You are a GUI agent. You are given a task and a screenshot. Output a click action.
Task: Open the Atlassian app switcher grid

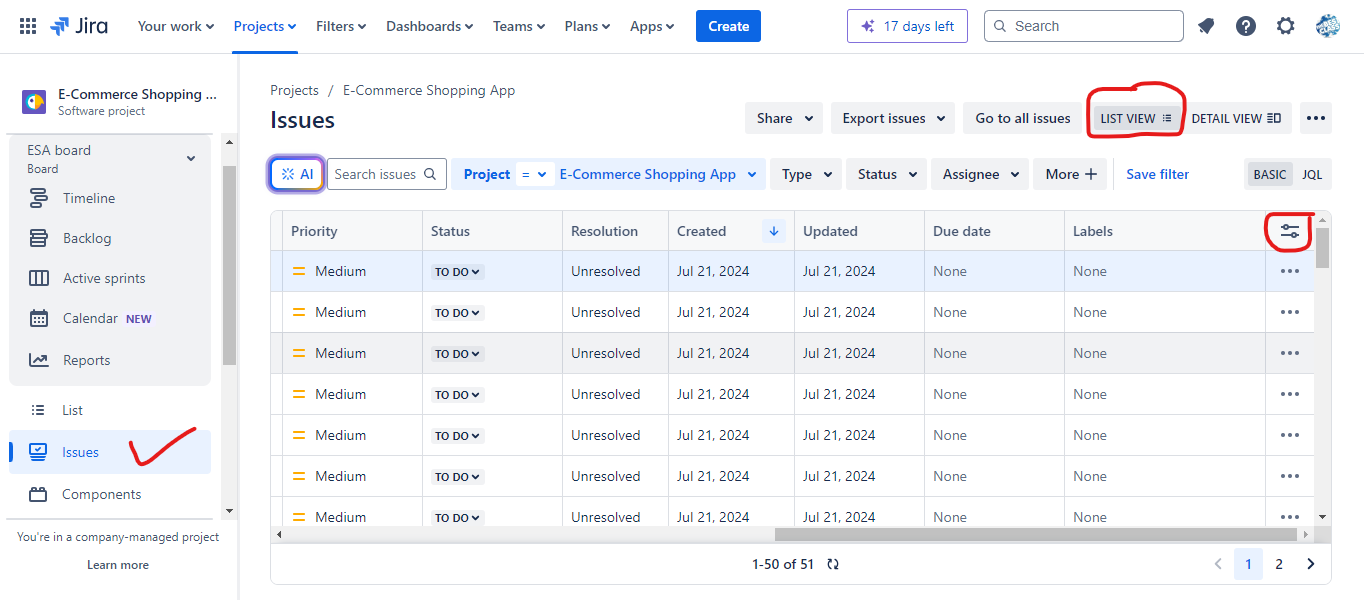tap(27, 25)
